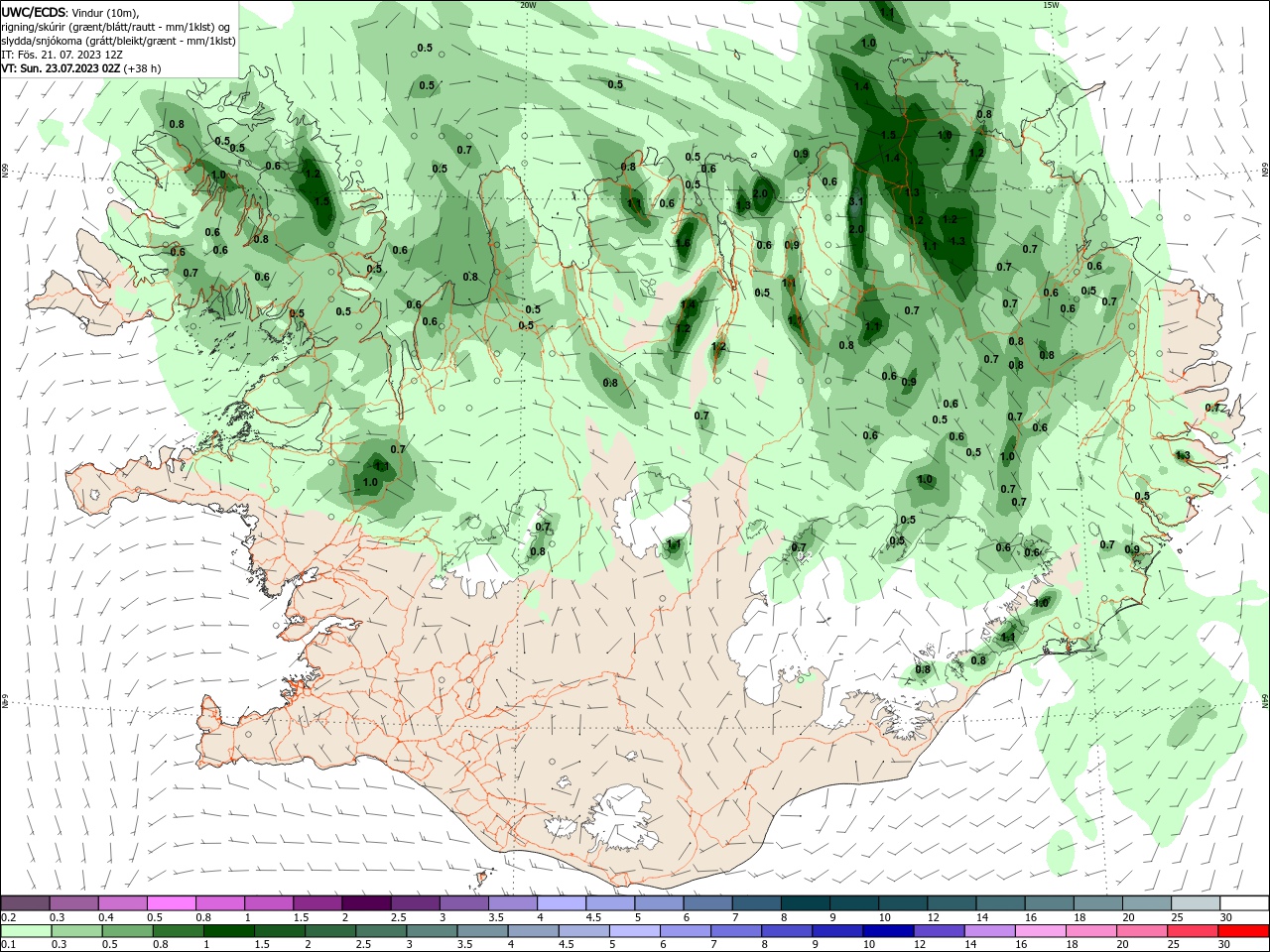Click the UWC/ECDS title text
The height and width of the screenshot is (952, 1270).
pos(34,12)
